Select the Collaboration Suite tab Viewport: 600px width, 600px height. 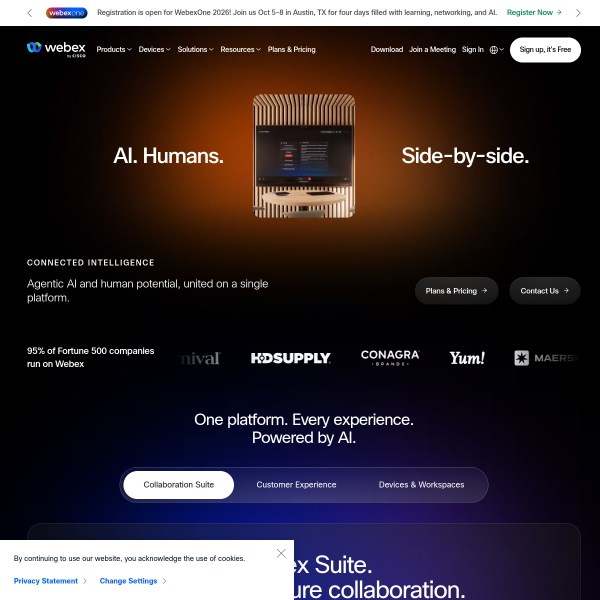pos(179,484)
